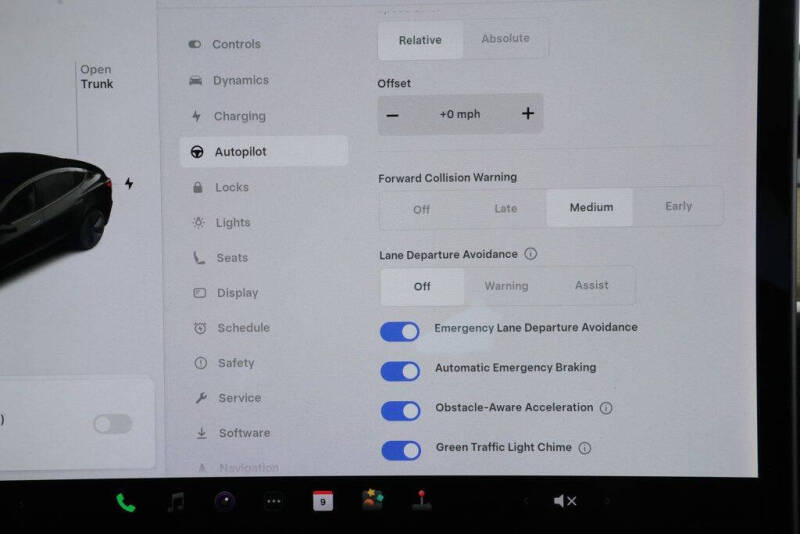Open the Phone app in the dock
Viewport: 800px width, 534px height.
pyautogui.click(x=126, y=502)
